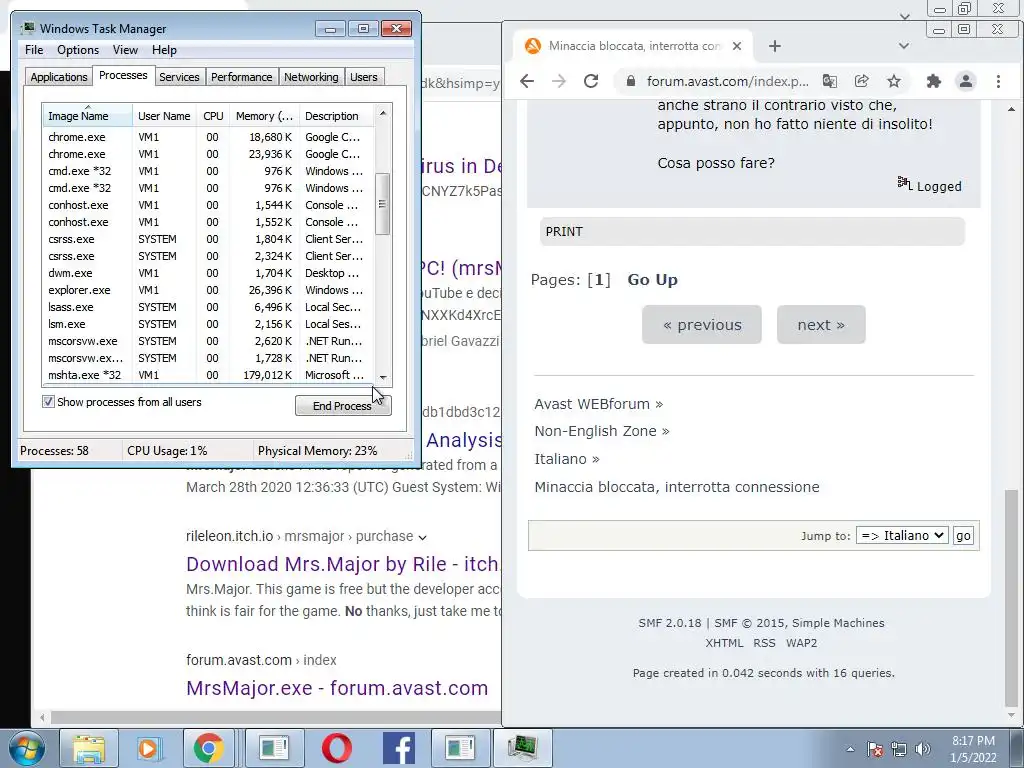Screen dimensions: 1024x768
Task: Open the Facebook taskbar icon
Action: 398,748
